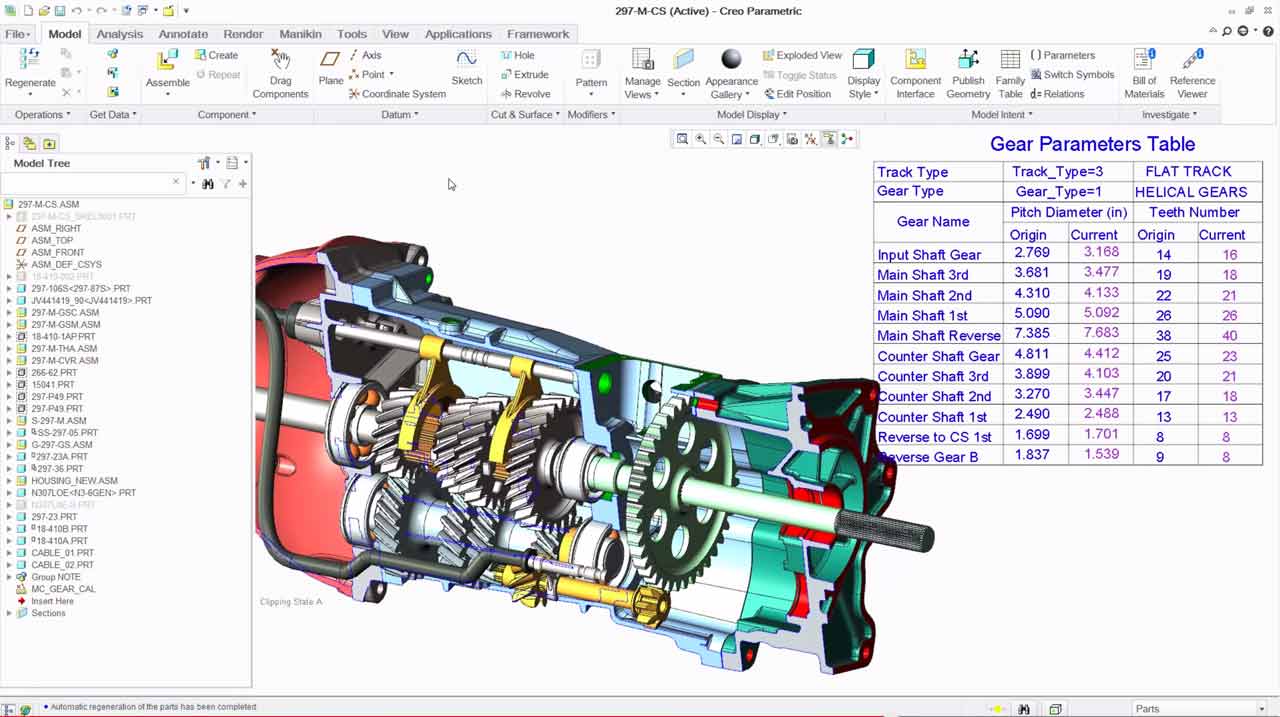The image size is (1280, 717).
Task: Select the Drag Components tool
Action: pos(280,74)
